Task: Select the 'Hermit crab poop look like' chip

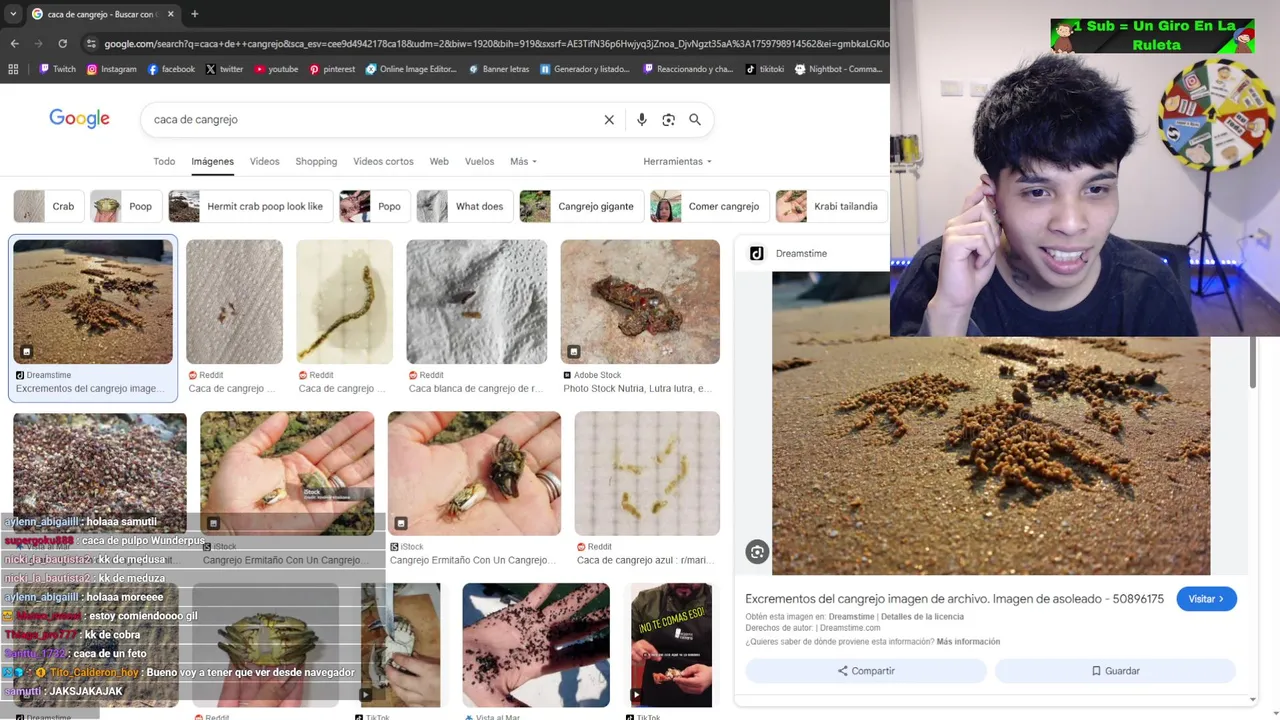Action: [x=249, y=206]
